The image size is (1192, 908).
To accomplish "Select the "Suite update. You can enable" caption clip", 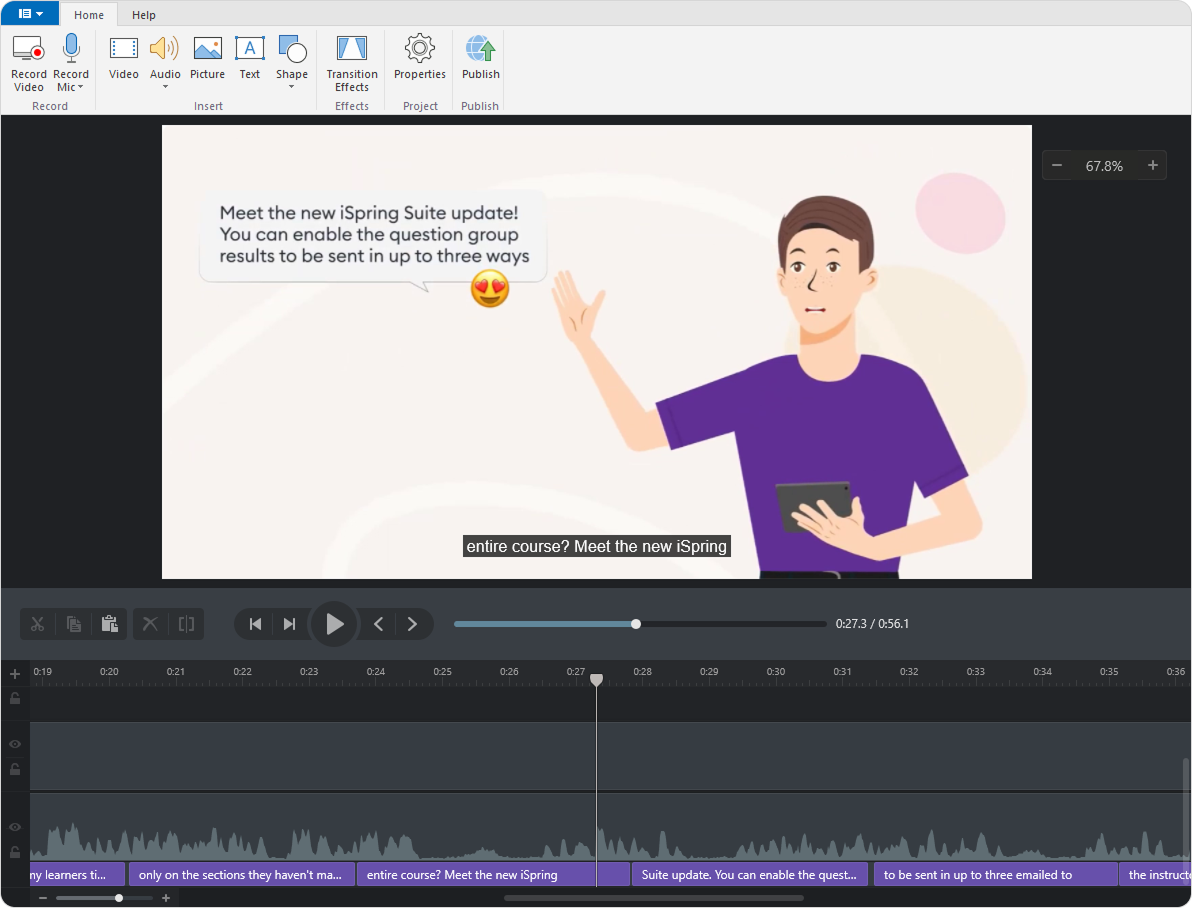I will pos(749,875).
